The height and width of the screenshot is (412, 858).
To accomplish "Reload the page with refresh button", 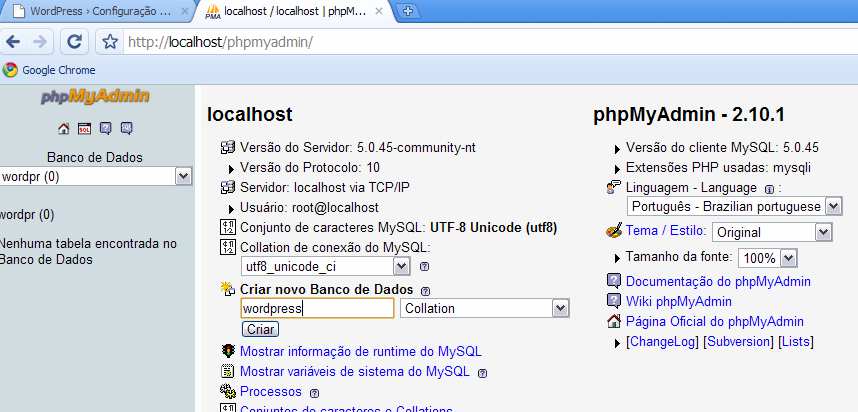I will 74,42.
